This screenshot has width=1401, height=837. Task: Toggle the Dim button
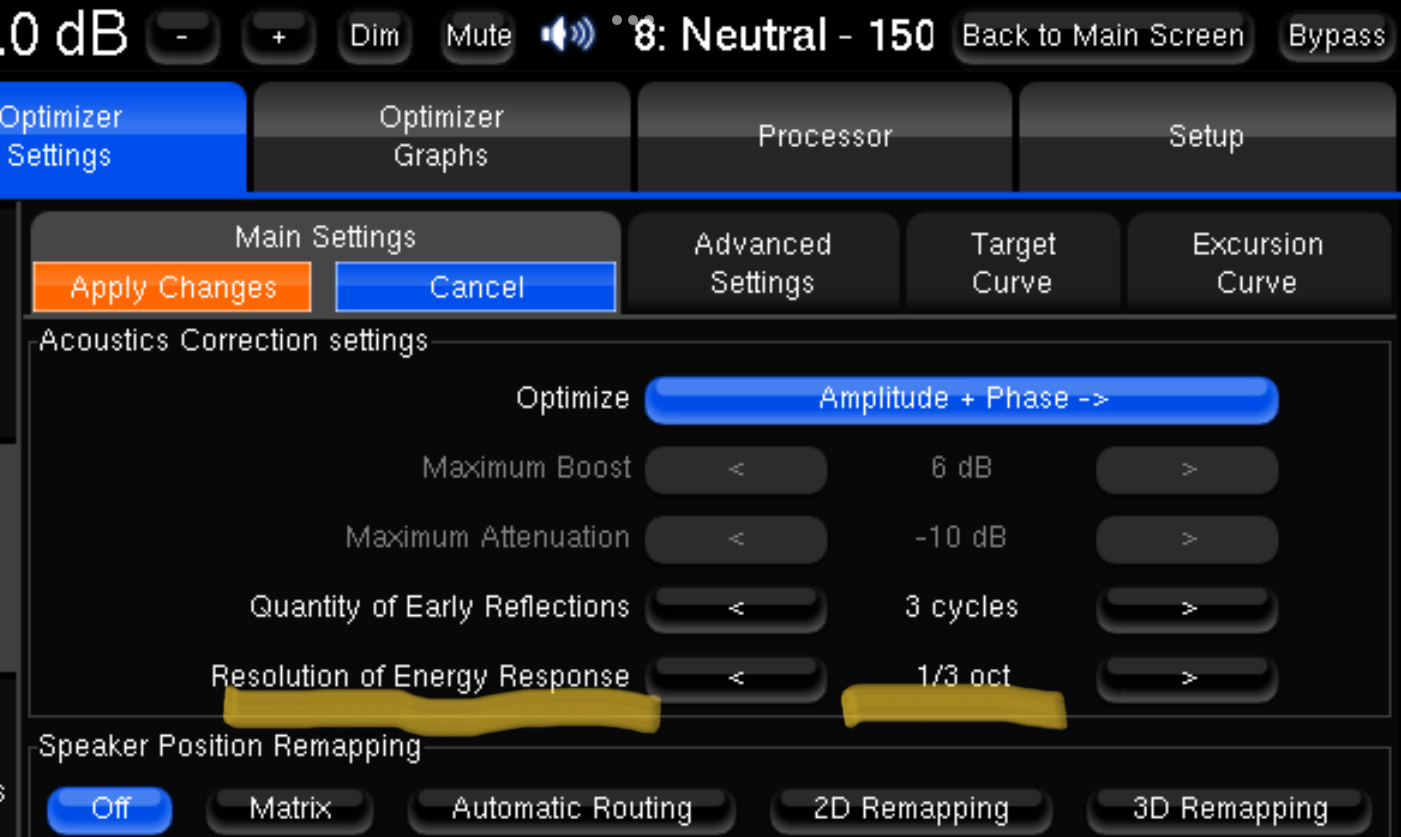click(374, 37)
